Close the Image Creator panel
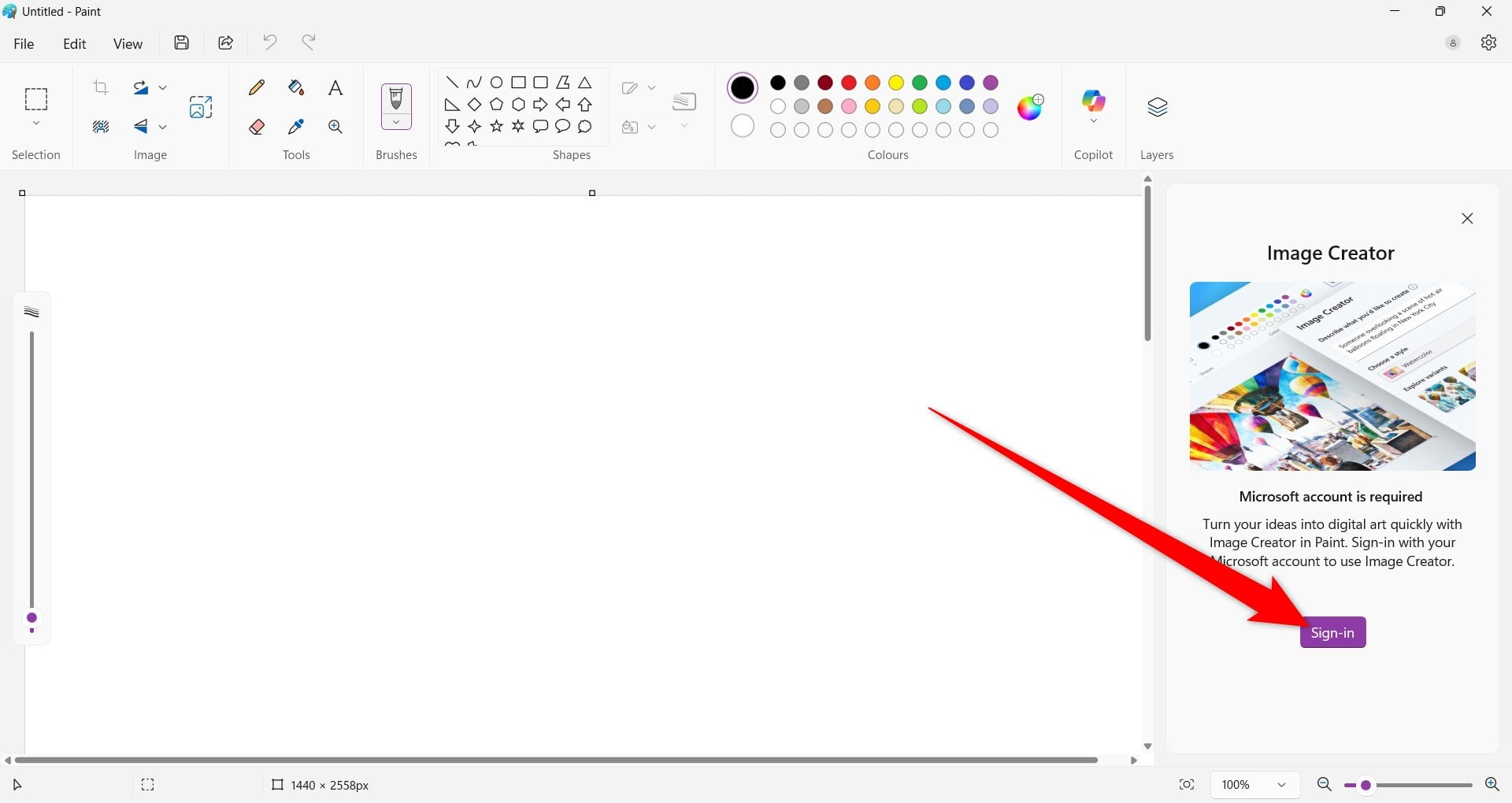 (x=1467, y=219)
